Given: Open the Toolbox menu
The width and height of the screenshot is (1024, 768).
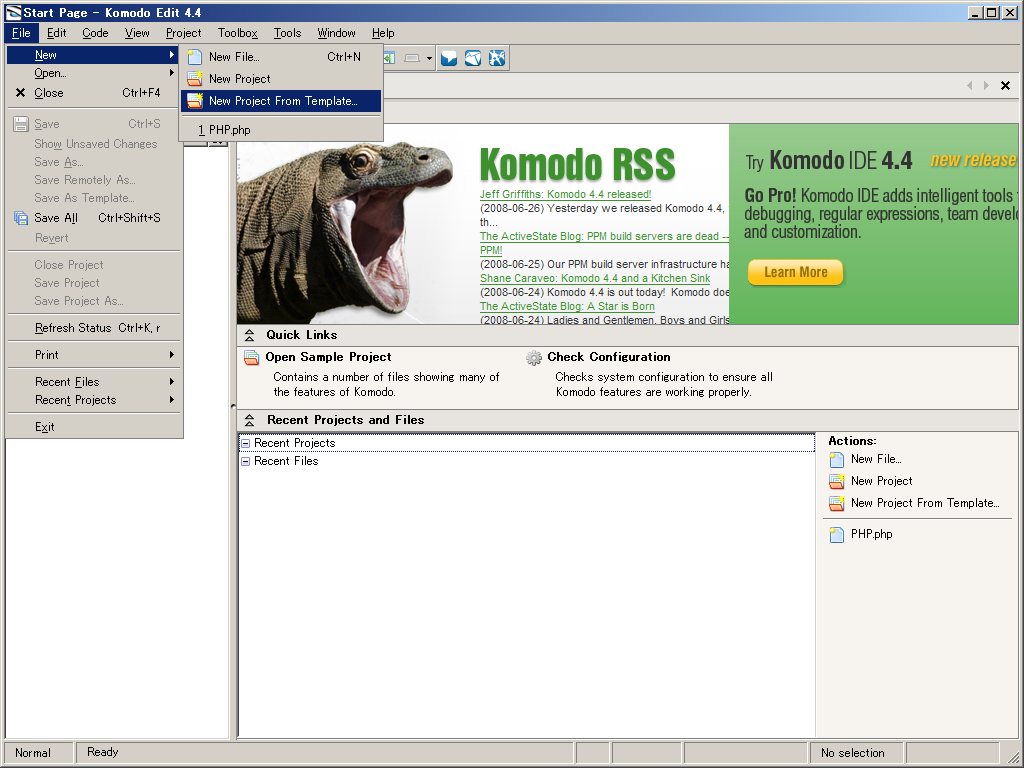Looking at the screenshot, I should (238, 33).
